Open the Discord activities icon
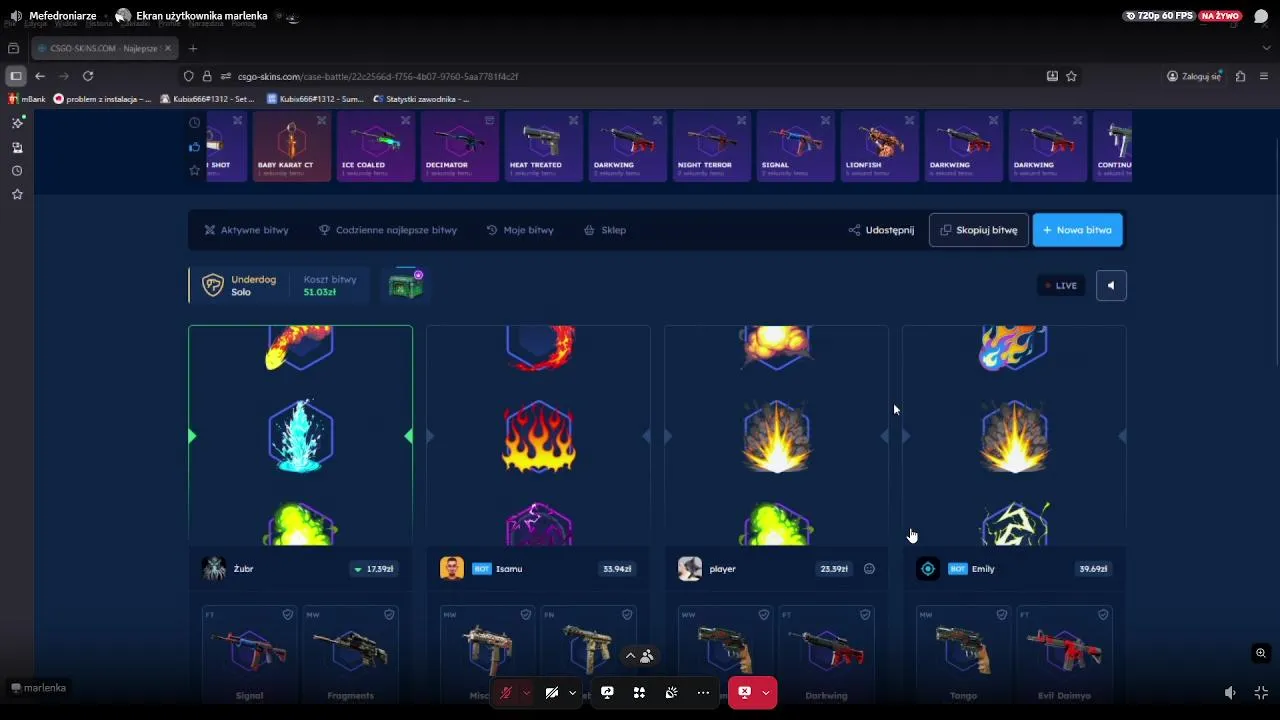This screenshot has height=720, width=1280. [x=639, y=692]
